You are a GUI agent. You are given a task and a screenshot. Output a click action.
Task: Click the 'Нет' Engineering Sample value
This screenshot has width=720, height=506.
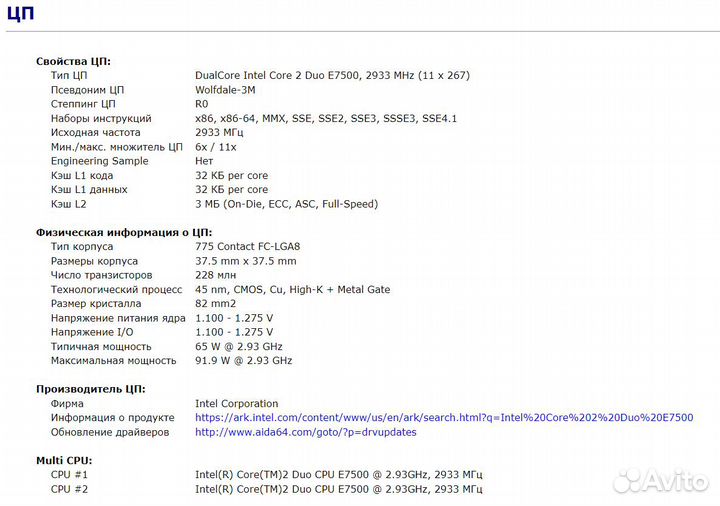[204, 161]
